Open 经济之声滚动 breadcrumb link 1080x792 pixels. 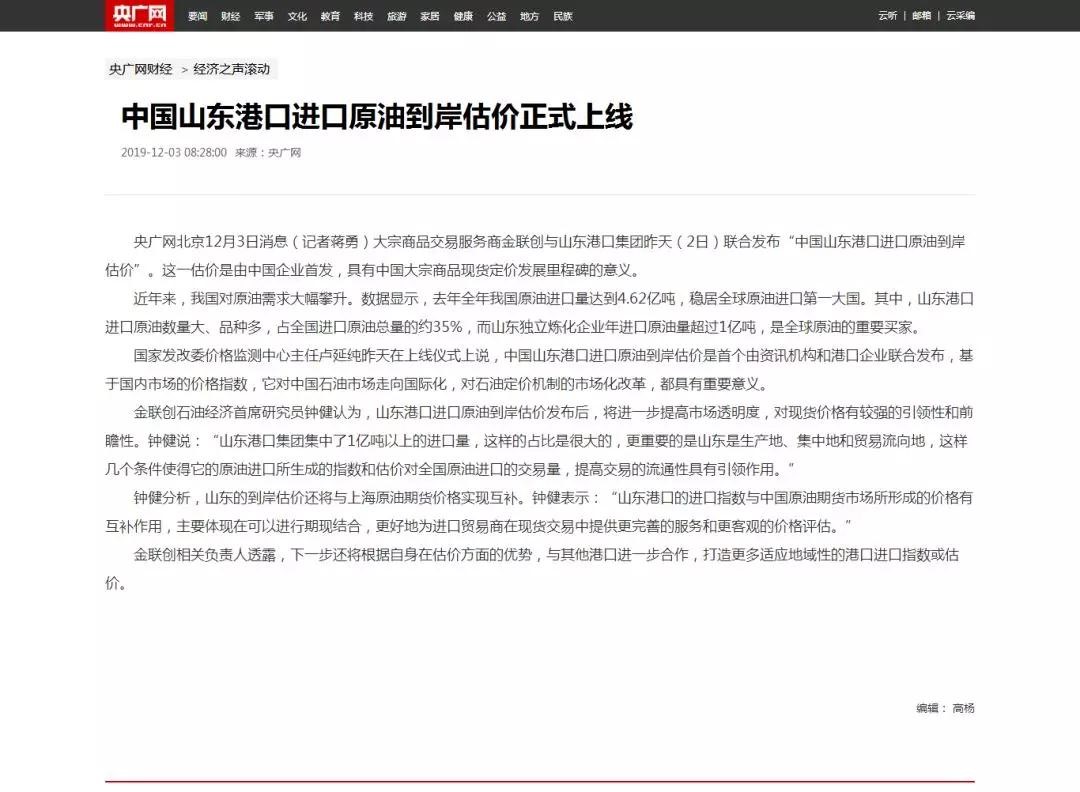(x=232, y=69)
